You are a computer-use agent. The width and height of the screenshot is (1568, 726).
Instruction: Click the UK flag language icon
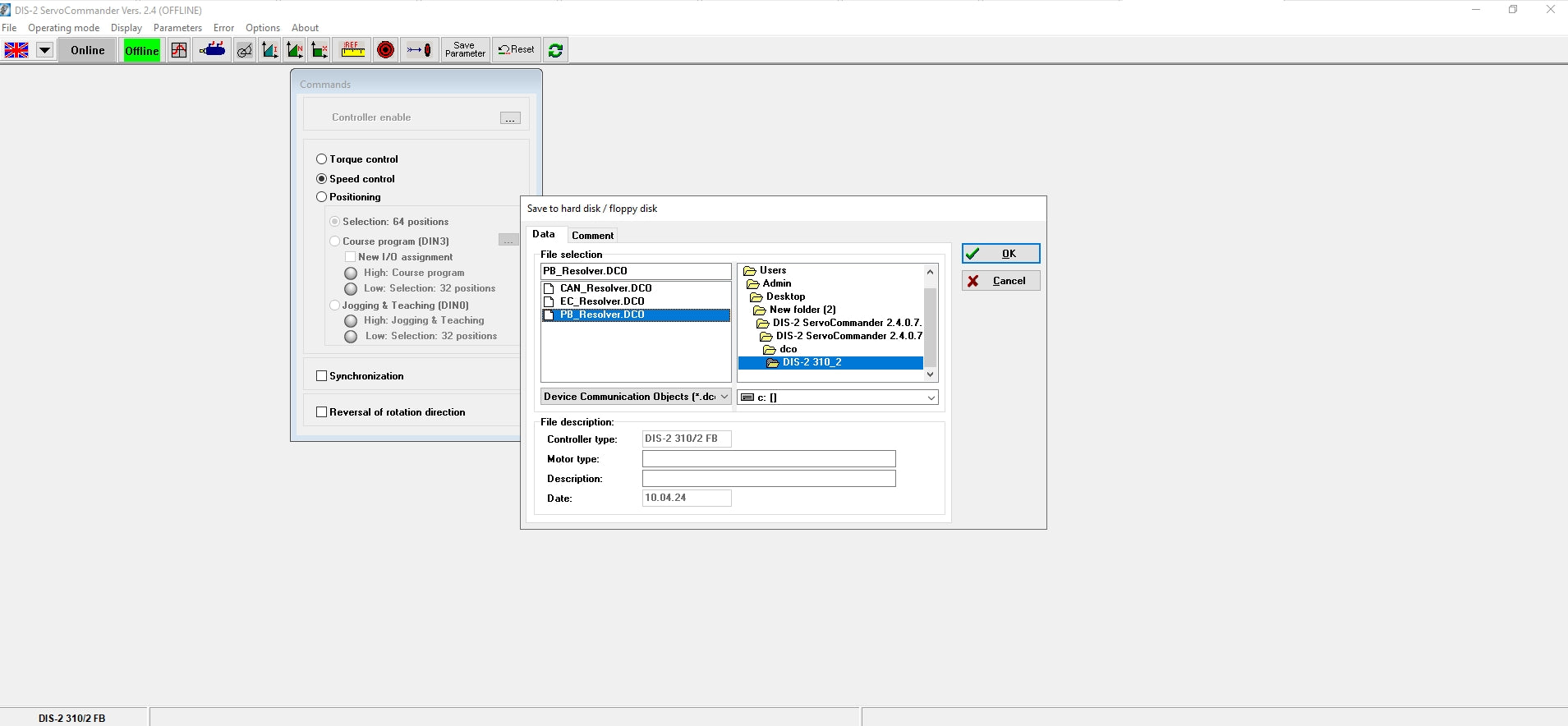point(16,50)
